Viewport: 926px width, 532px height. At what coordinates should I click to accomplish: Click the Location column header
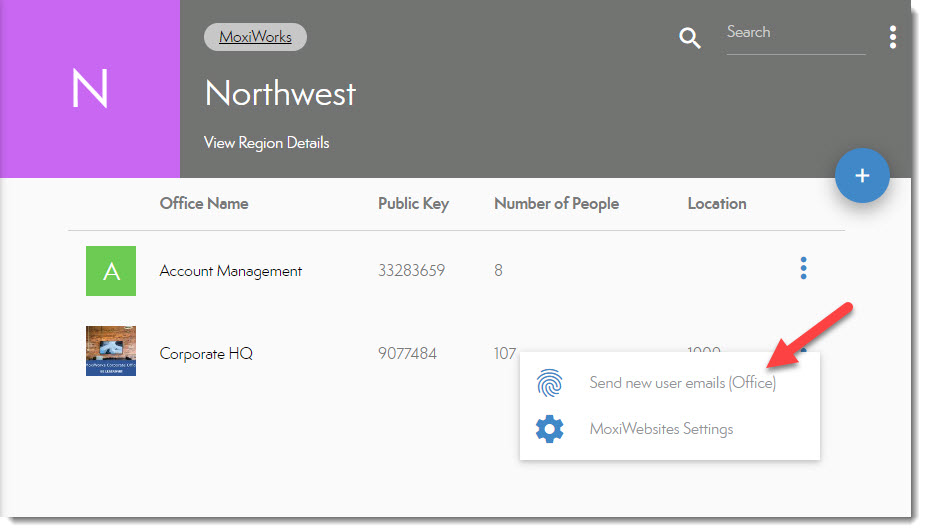pyautogui.click(x=716, y=203)
